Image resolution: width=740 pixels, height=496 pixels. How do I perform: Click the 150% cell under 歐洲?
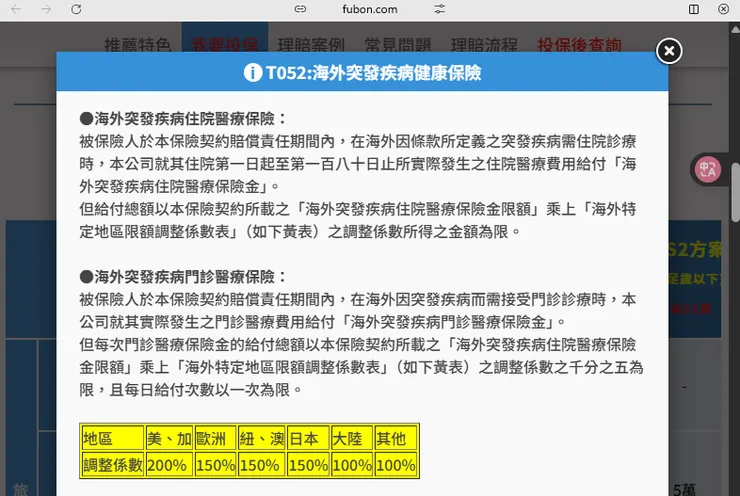pos(215,465)
